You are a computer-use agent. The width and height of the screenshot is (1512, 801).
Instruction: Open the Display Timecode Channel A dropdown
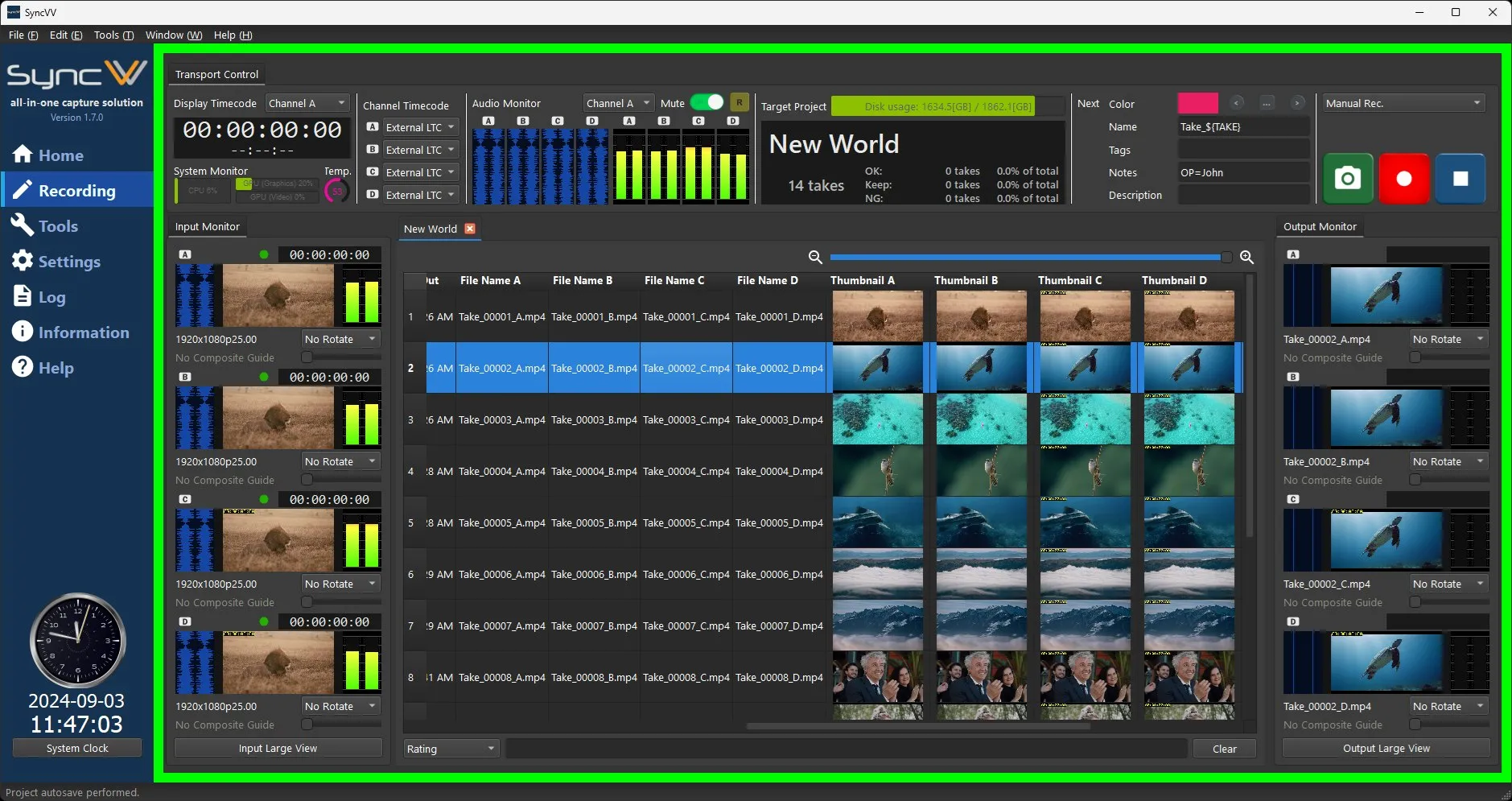pos(307,103)
